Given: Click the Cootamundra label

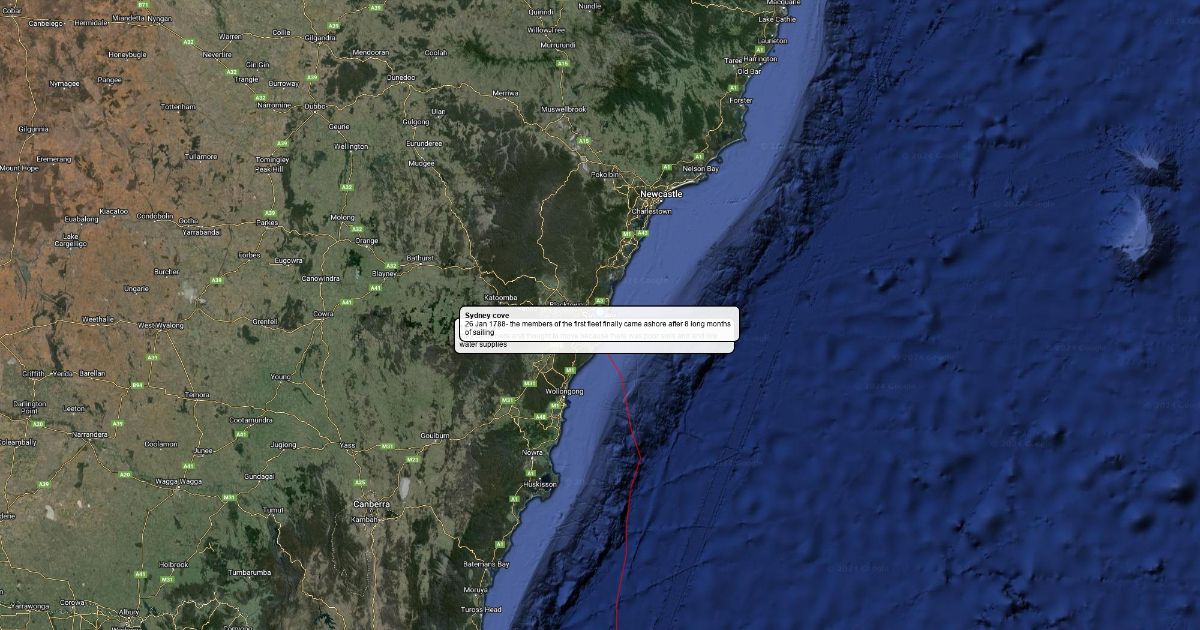Looking at the screenshot, I should pyautogui.click(x=250, y=420).
